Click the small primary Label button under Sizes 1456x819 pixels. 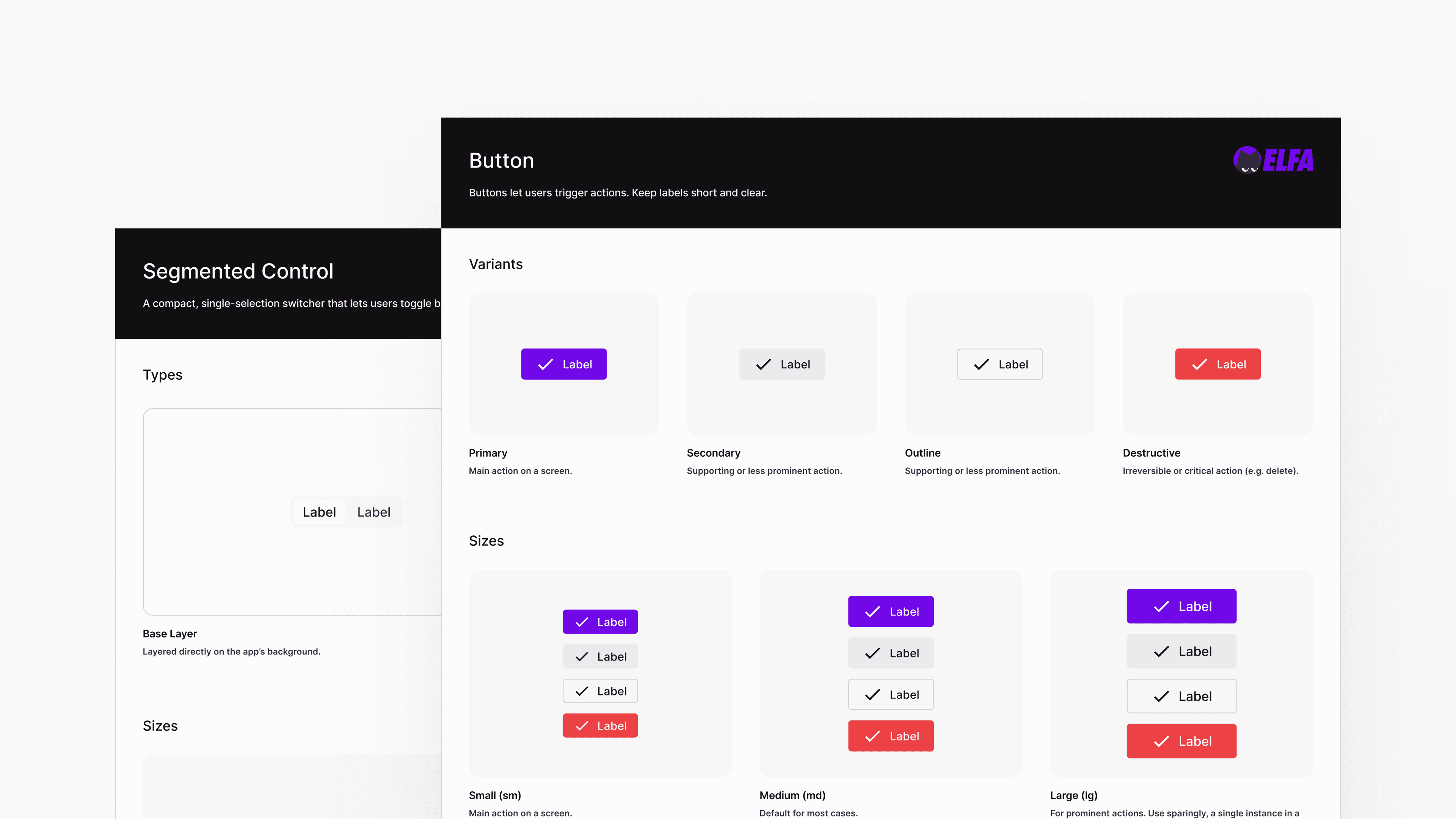pos(600,621)
